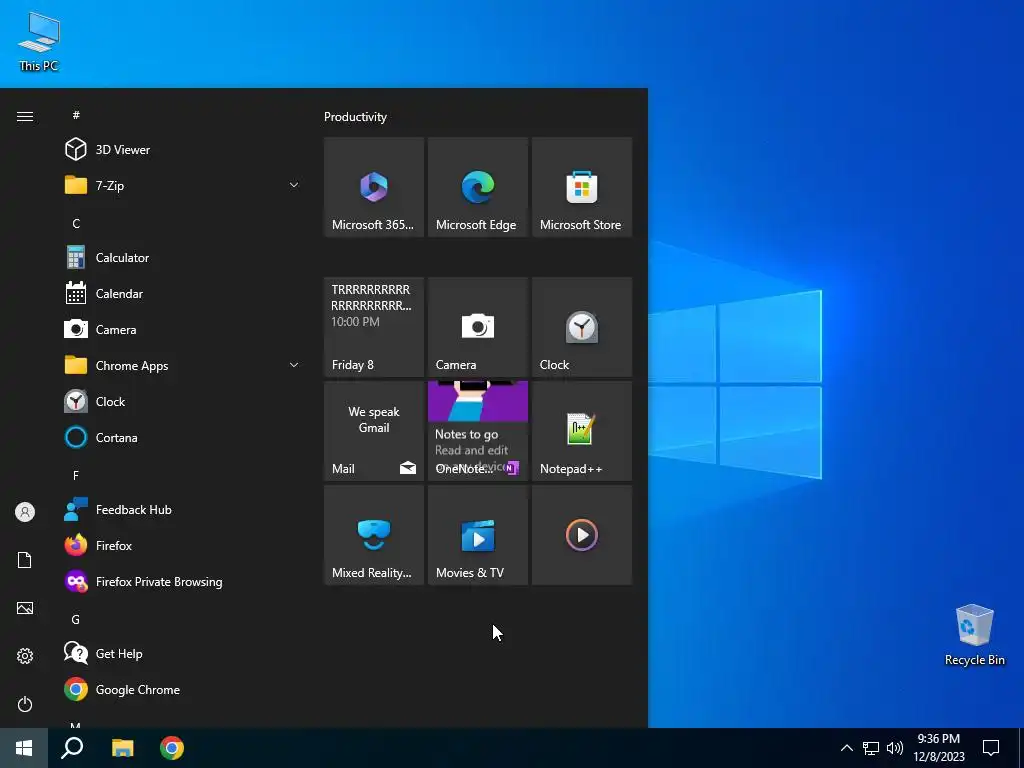
Task: Open Calendar in the app list
Action: (183, 294)
